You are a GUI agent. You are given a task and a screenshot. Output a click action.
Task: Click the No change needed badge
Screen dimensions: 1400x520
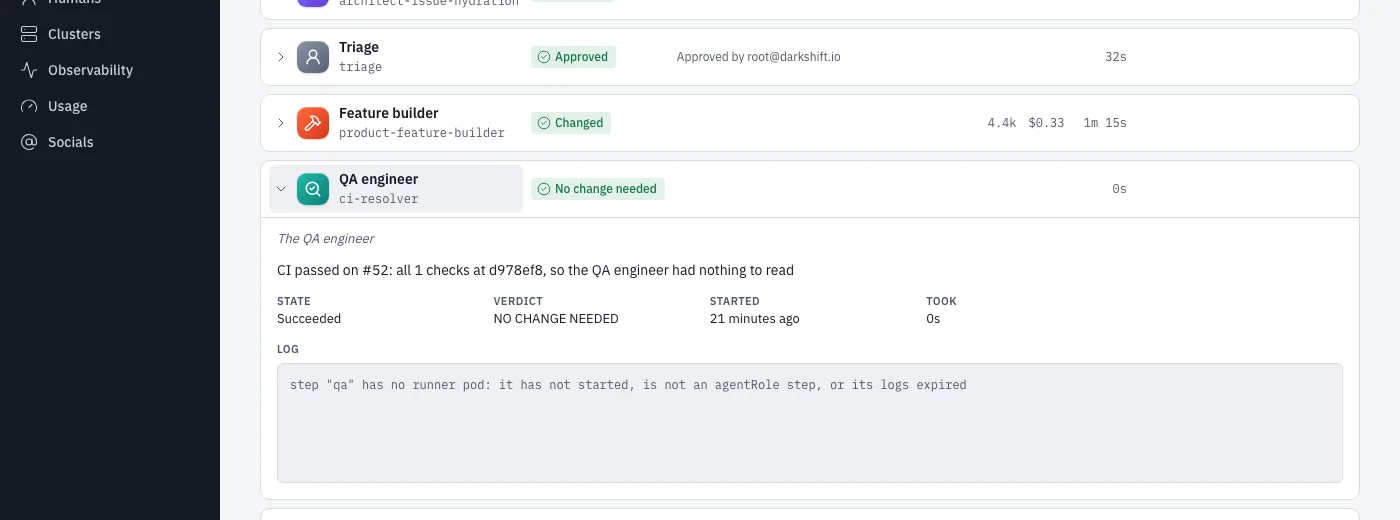(597, 189)
